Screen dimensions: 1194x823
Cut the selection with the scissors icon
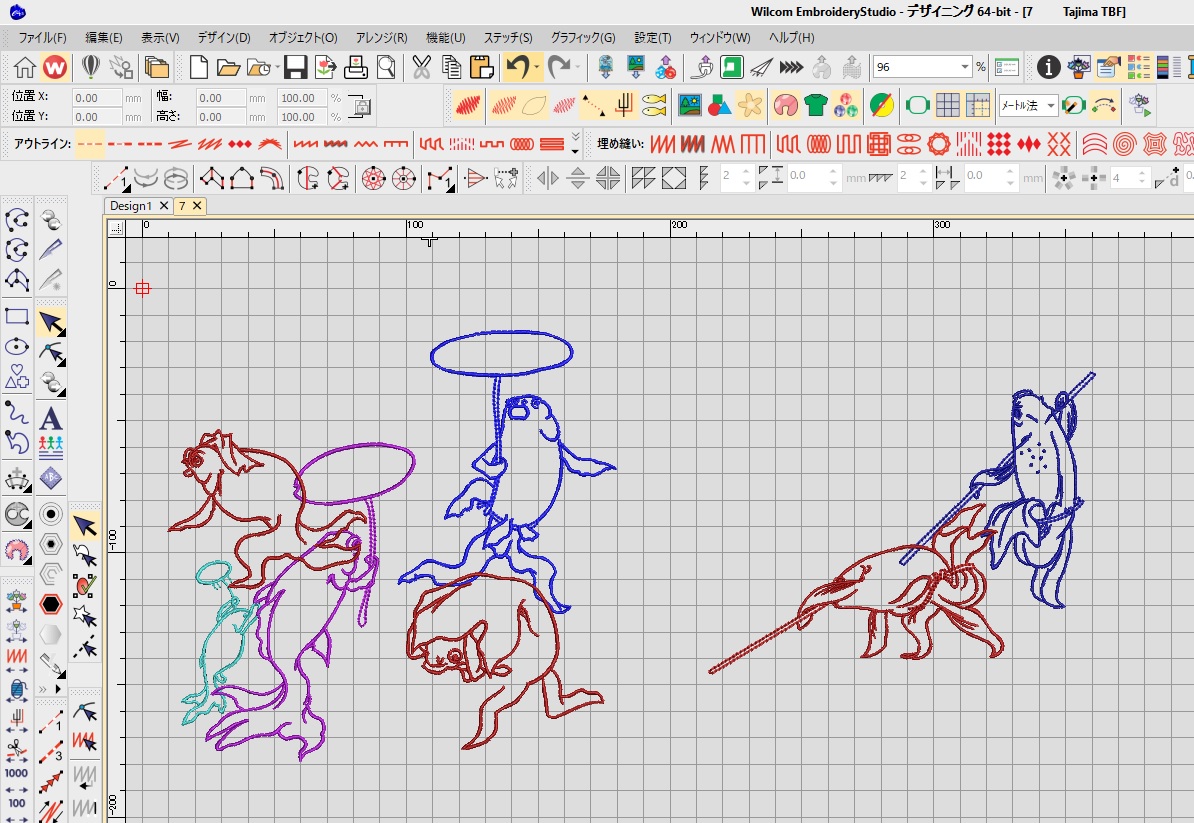pyautogui.click(x=421, y=68)
